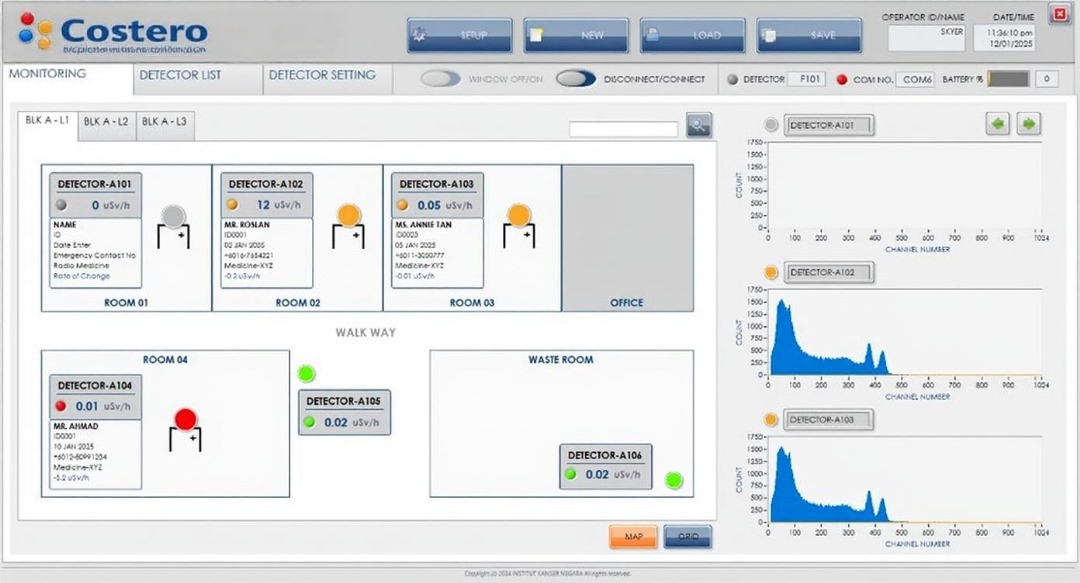The image size is (1080, 583).
Task: Click the red detector indicator in Room 04
Action: [185, 418]
